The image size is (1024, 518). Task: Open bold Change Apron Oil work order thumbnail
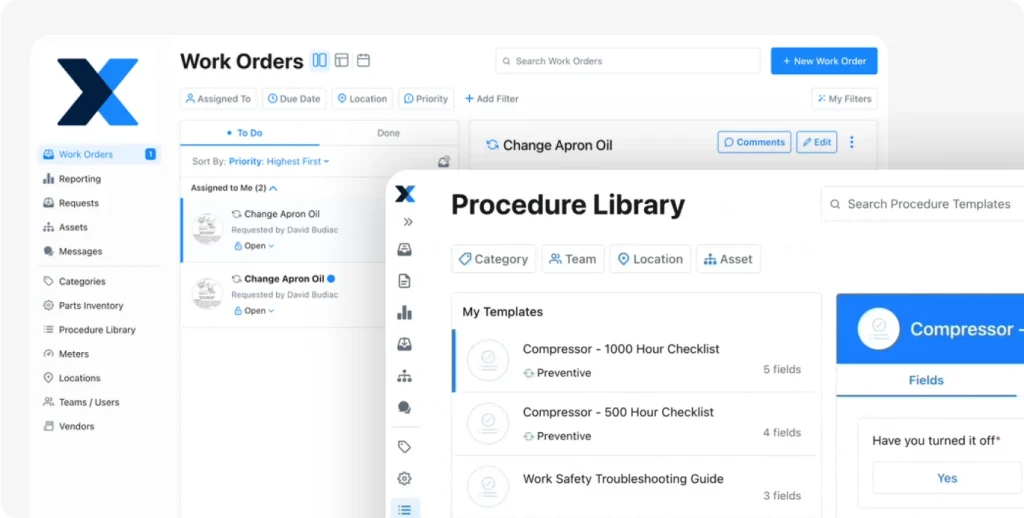208,294
